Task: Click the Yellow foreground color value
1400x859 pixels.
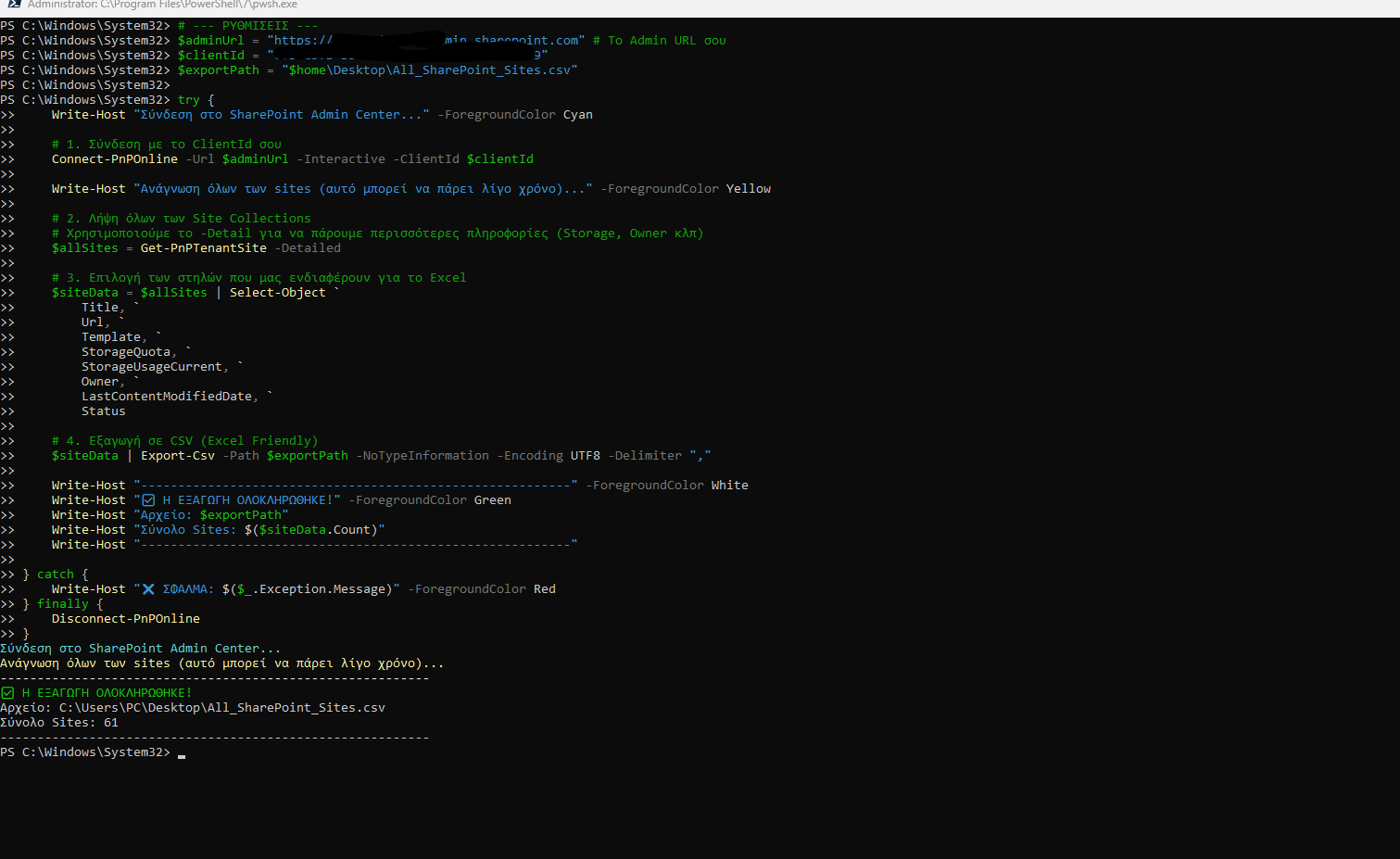Action: pos(748,189)
